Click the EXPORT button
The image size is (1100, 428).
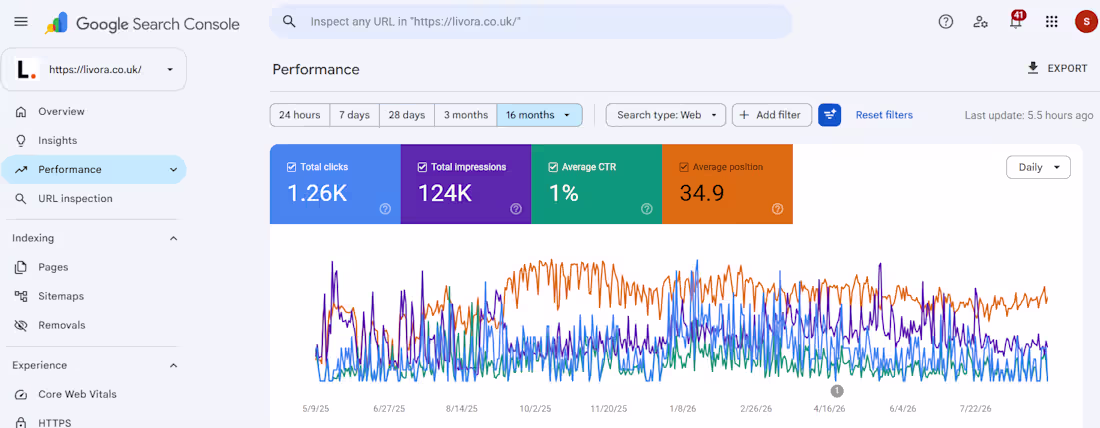pos(1057,68)
